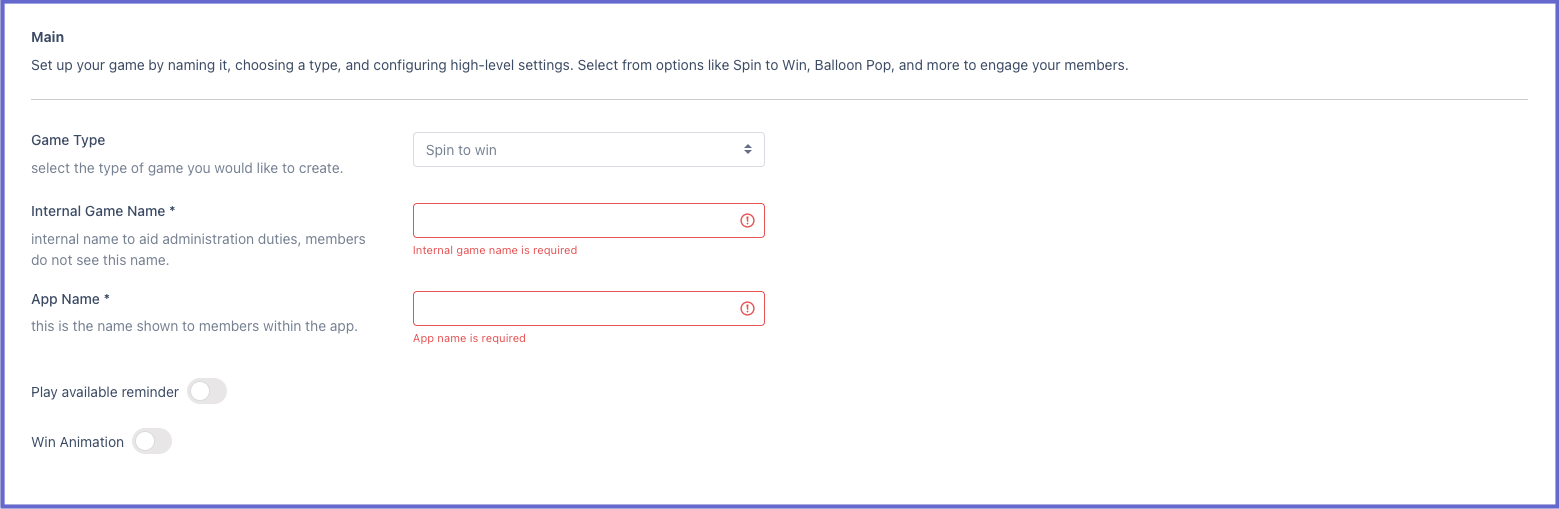
Task: Click the Main section heading
Action: pyautogui.click(x=48, y=37)
